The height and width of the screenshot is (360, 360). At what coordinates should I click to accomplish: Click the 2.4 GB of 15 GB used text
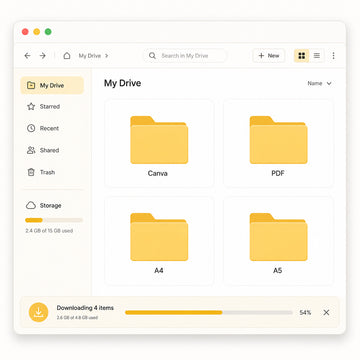coord(49,231)
